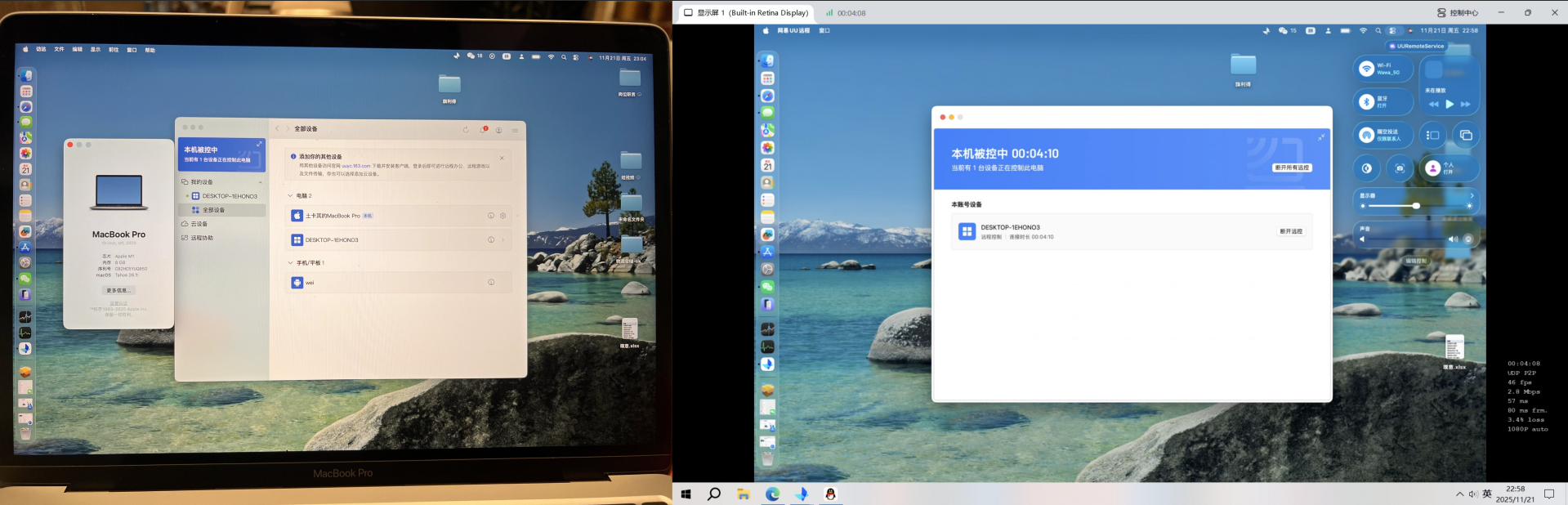Click the Finder icon in remote session dock

click(767, 61)
